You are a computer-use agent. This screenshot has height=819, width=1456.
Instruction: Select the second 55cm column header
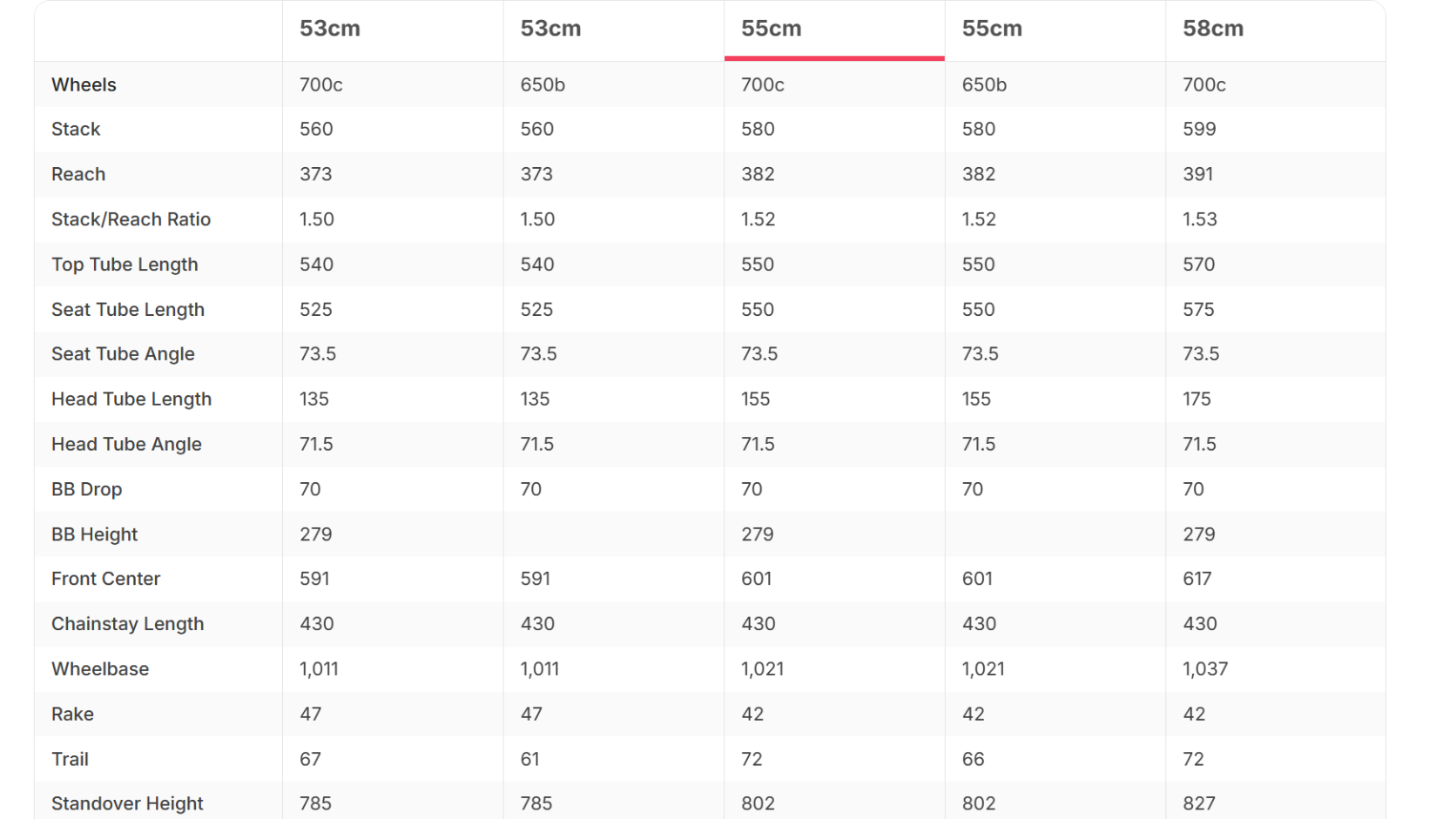pos(992,29)
